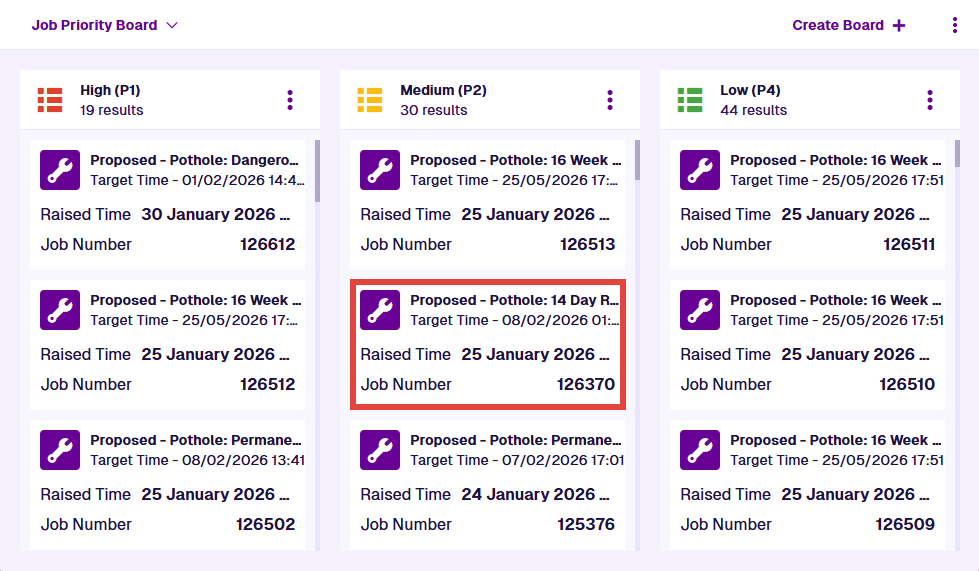Screen dimensions: 979x571
Task: Click wrench icon on job 126370 card
Action: click(x=379, y=310)
